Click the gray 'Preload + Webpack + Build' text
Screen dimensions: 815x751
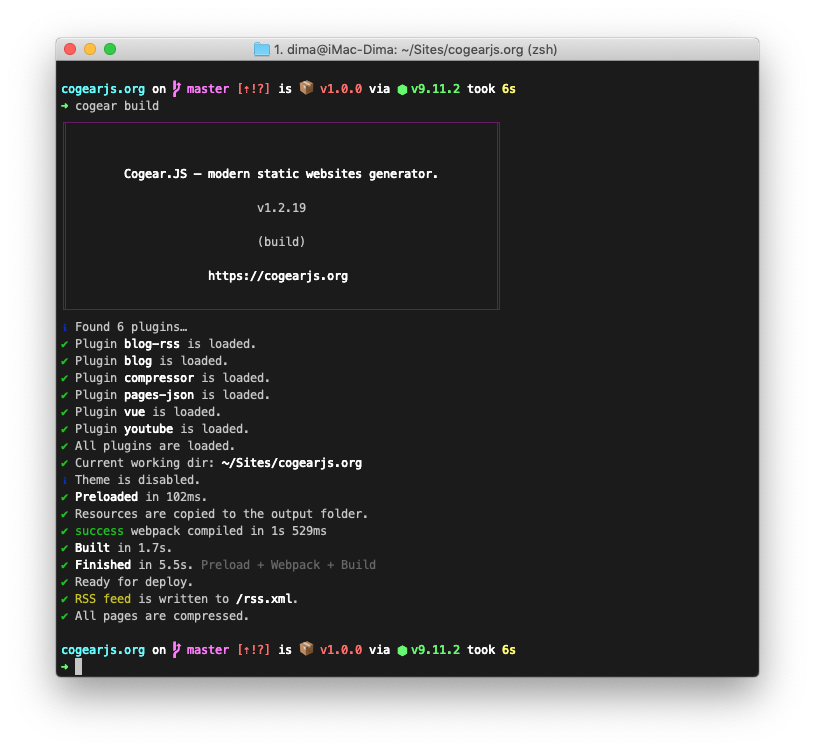[x=288, y=565]
